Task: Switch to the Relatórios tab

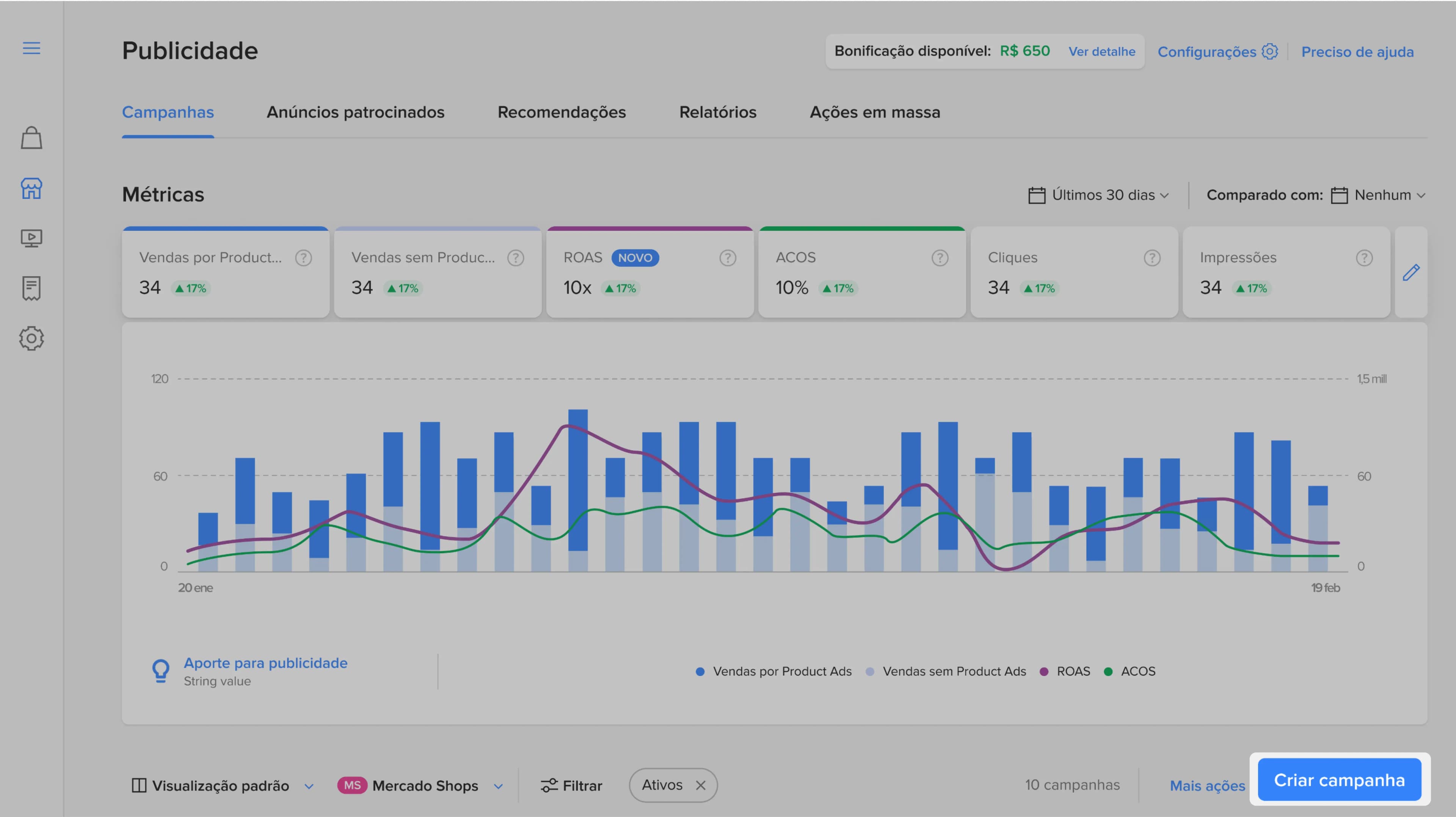Action: point(717,112)
